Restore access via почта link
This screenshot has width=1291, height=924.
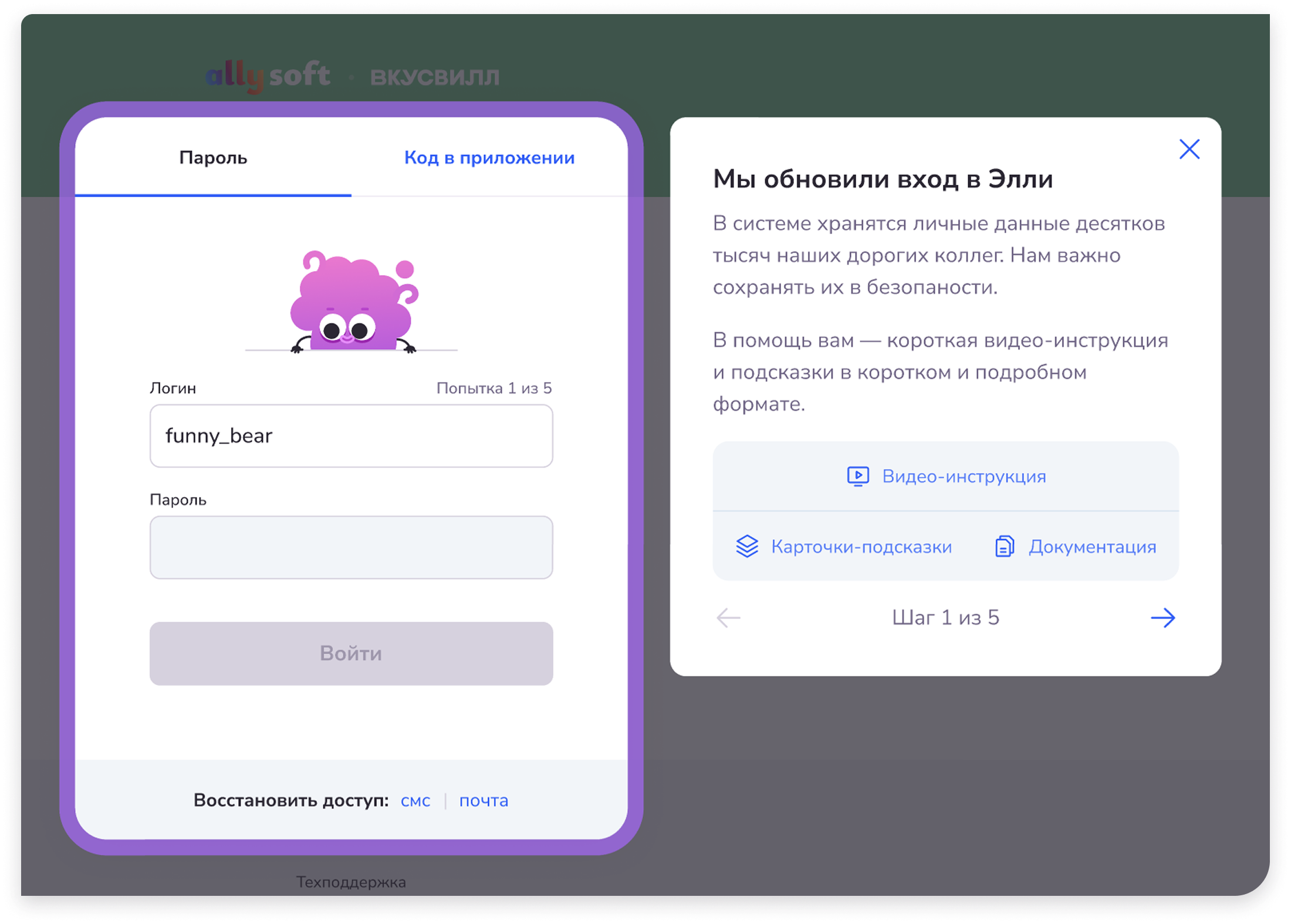click(484, 800)
